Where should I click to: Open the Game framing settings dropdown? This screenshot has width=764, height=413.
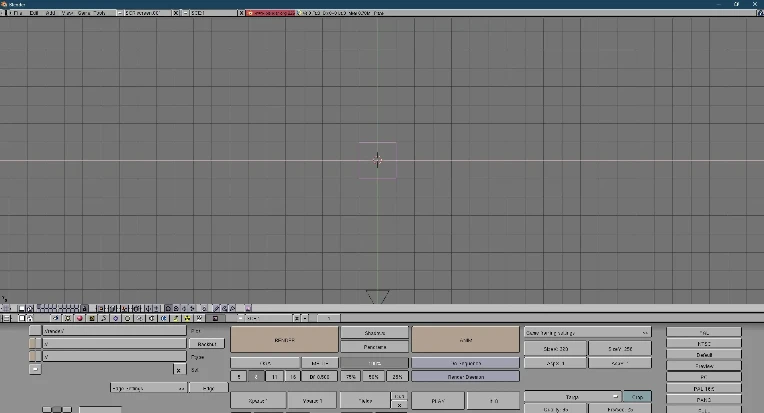[586, 331]
